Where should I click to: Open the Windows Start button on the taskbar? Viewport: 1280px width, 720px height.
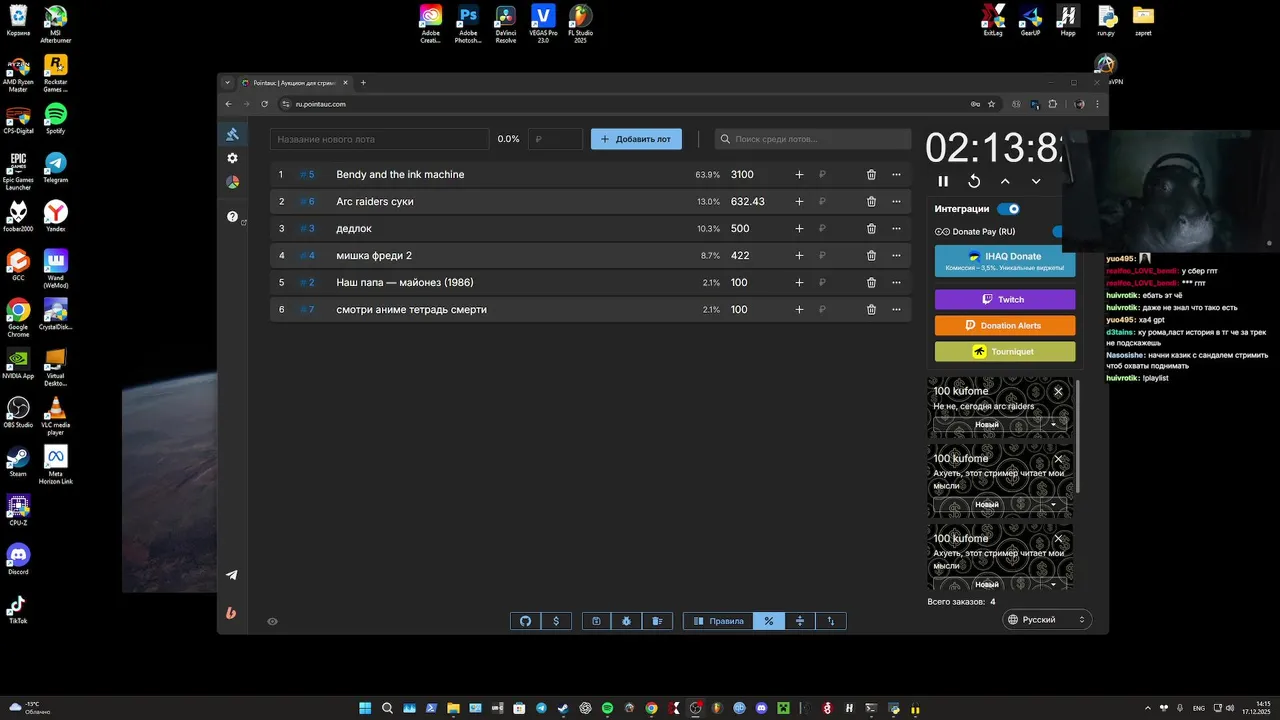pos(365,708)
